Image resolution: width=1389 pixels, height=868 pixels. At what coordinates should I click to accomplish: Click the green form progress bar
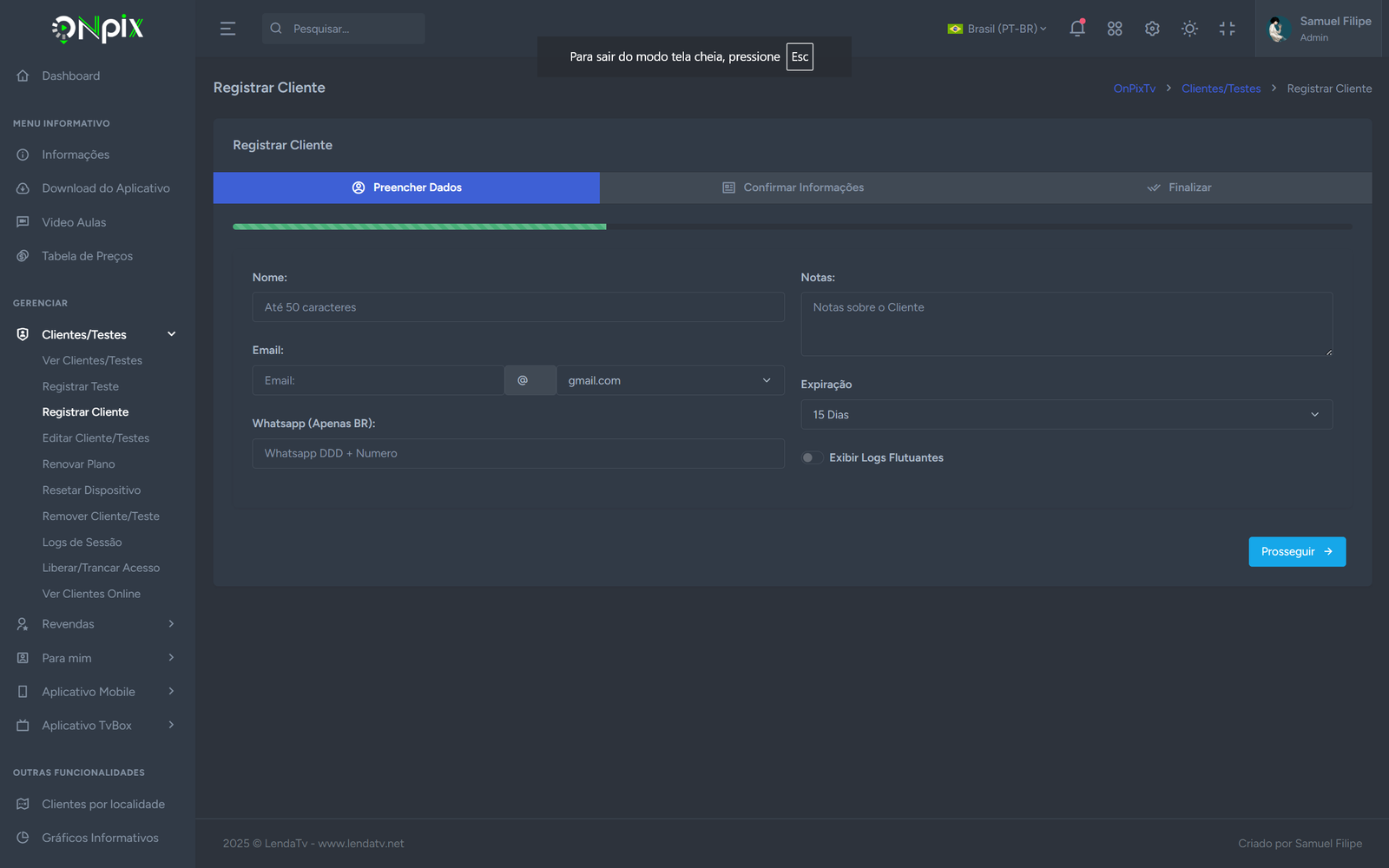click(419, 227)
